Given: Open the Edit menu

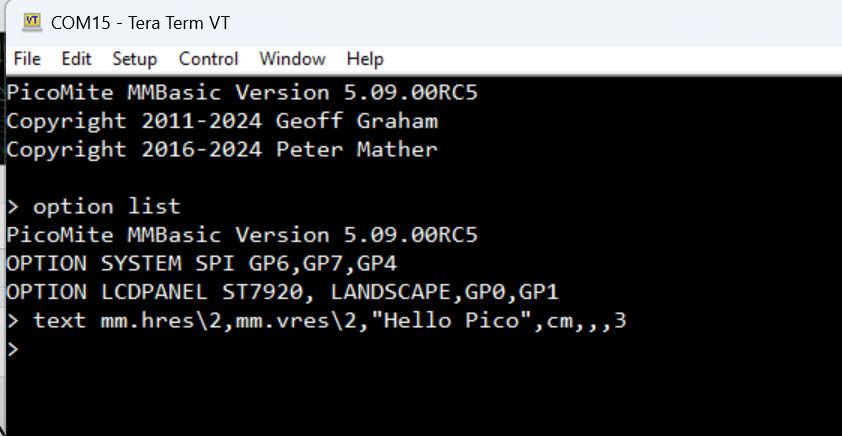Looking at the screenshot, I should click(76, 59).
